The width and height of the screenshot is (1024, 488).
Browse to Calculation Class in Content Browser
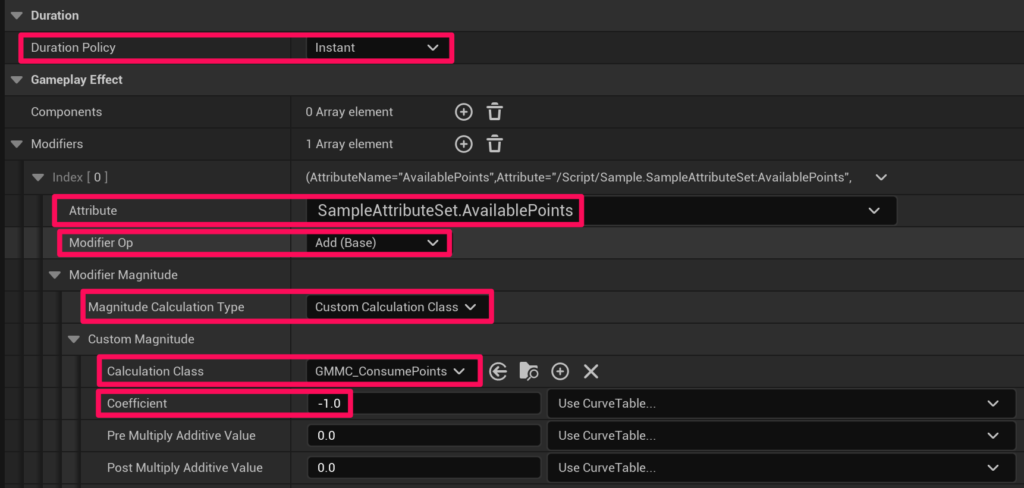(529, 371)
